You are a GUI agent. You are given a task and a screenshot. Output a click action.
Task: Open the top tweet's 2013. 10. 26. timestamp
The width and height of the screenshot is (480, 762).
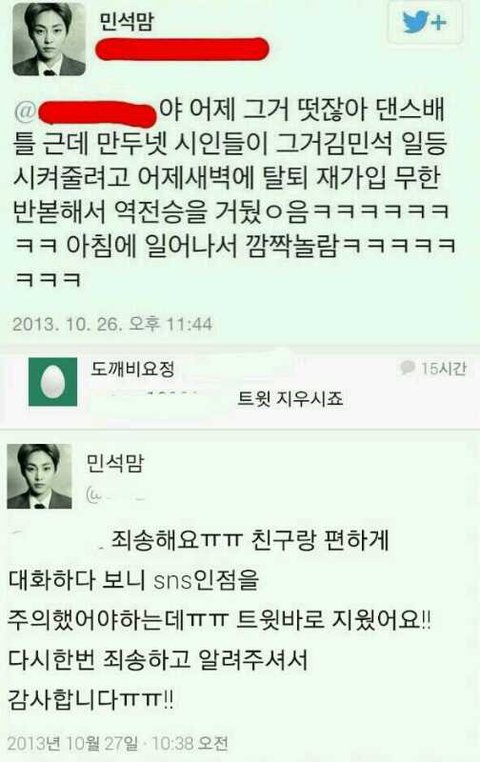[x=112, y=324]
